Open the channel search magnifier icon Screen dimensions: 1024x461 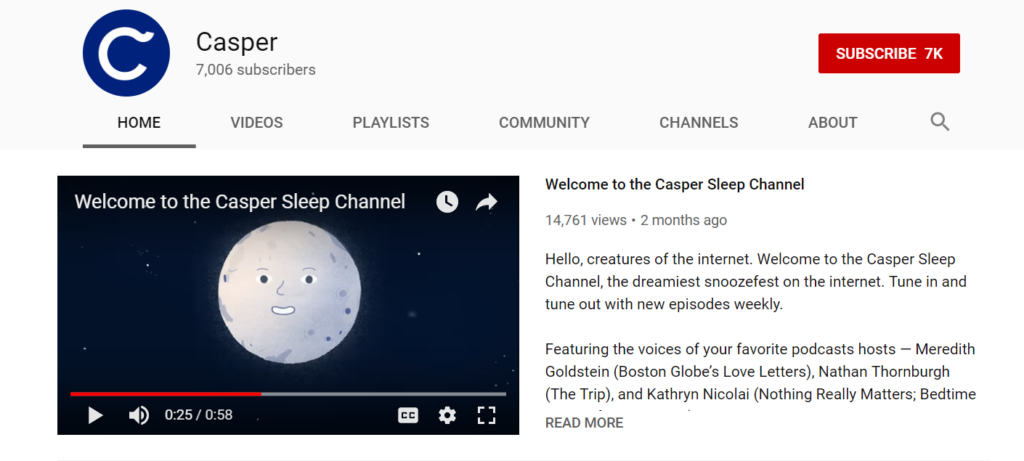click(939, 121)
